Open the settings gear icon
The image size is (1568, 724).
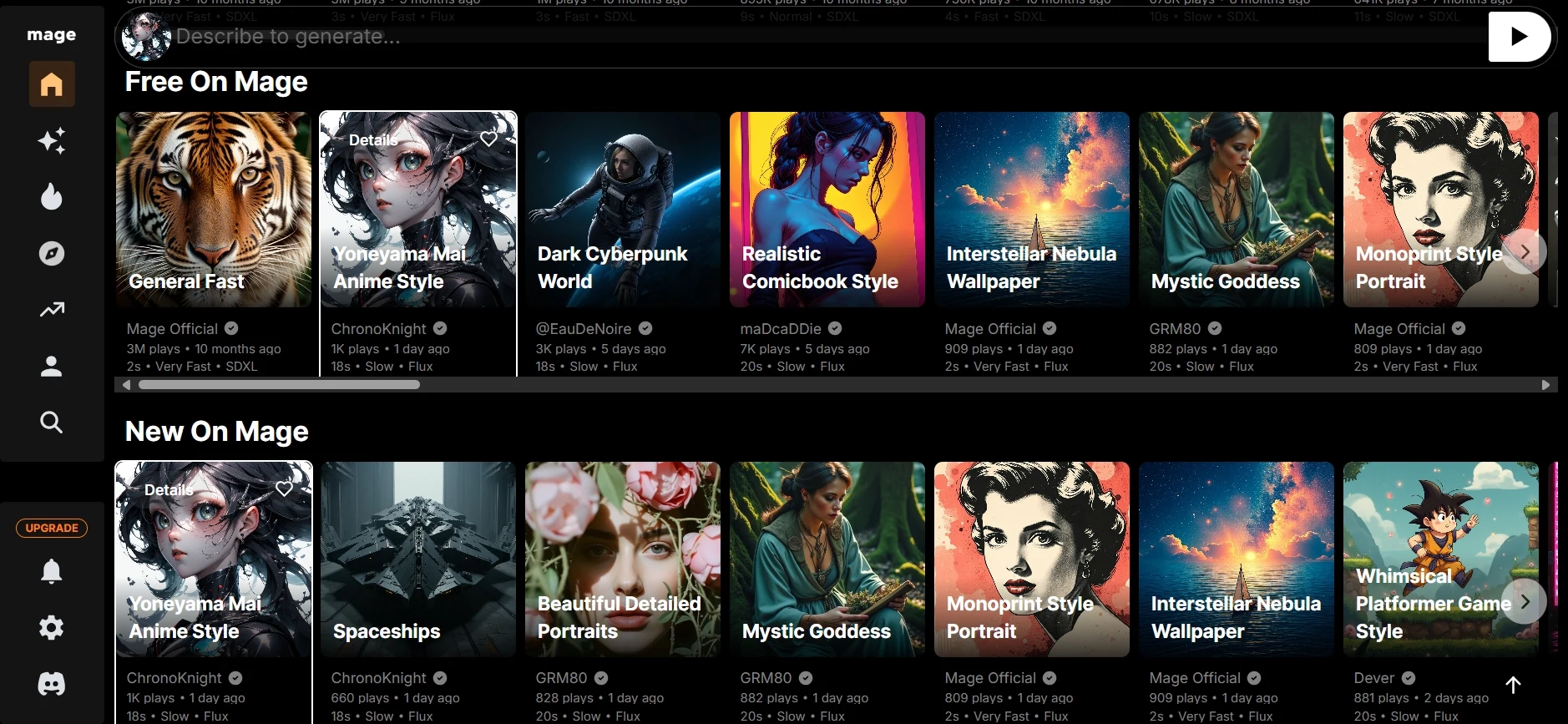[52, 627]
